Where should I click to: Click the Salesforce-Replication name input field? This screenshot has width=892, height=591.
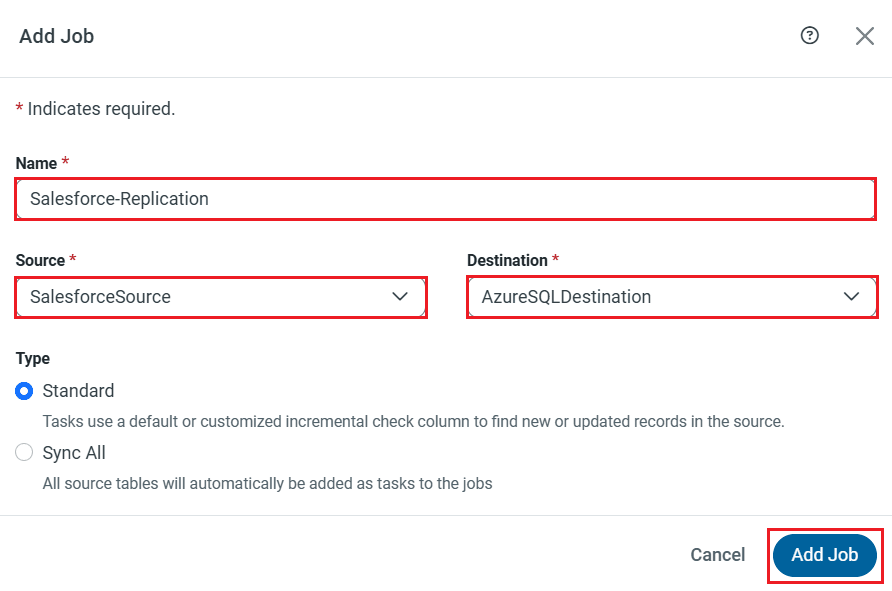[x=446, y=199]
